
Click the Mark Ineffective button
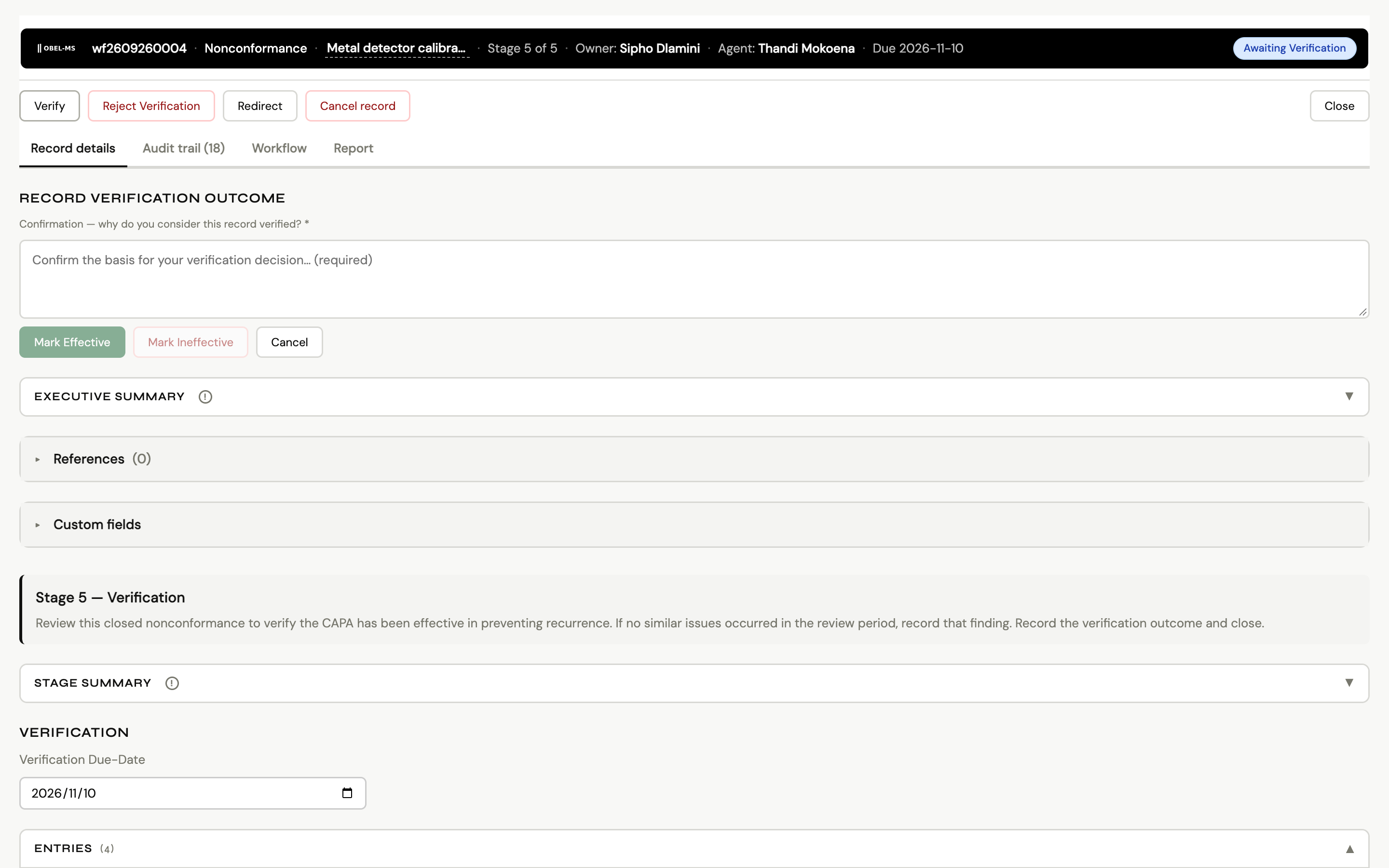[191, 342]
